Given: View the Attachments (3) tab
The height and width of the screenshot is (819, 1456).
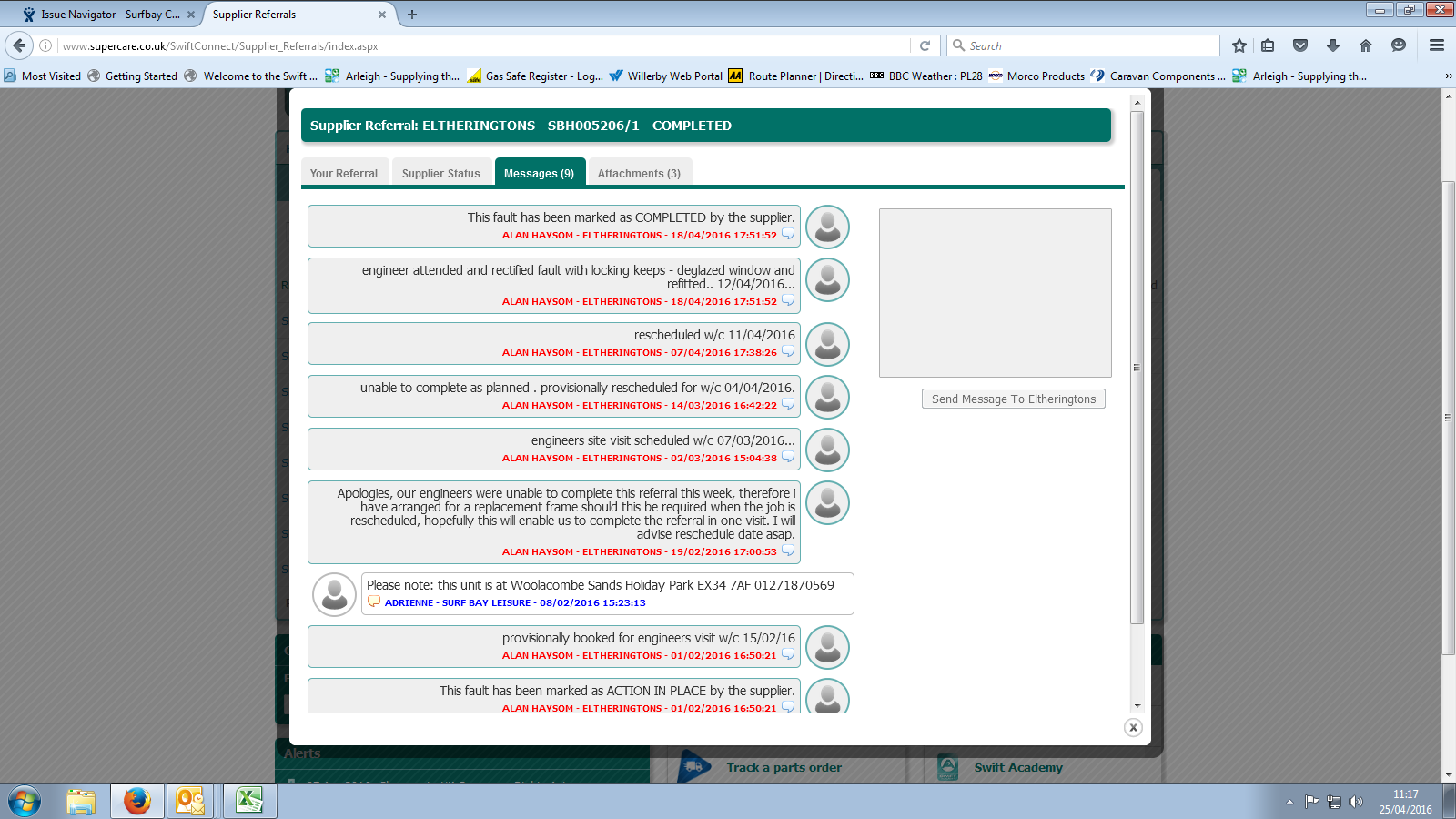Looking at the screenshot, I should coord(639,173).
